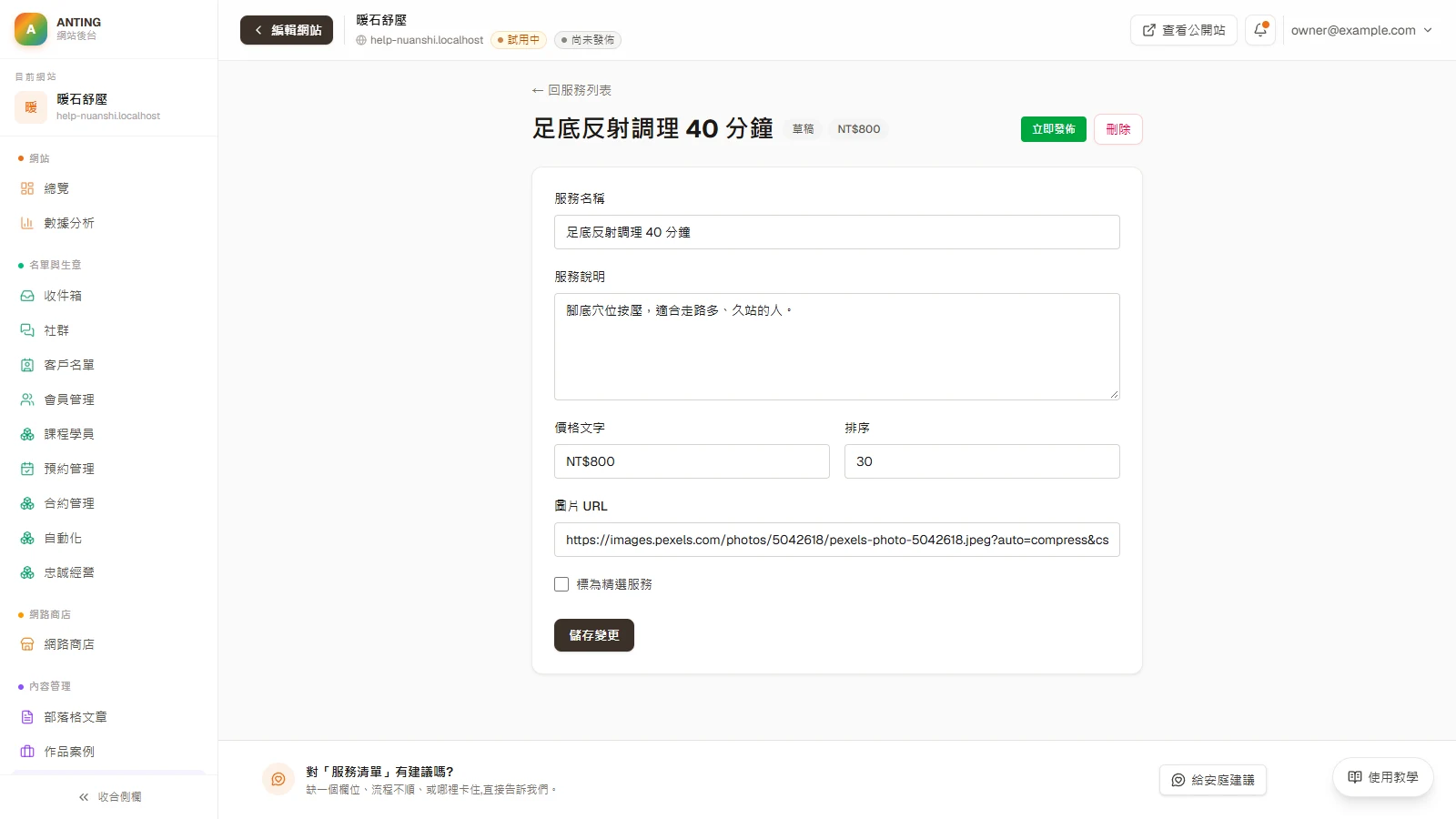Focus the 價格文字 input field

click(692, 461)
